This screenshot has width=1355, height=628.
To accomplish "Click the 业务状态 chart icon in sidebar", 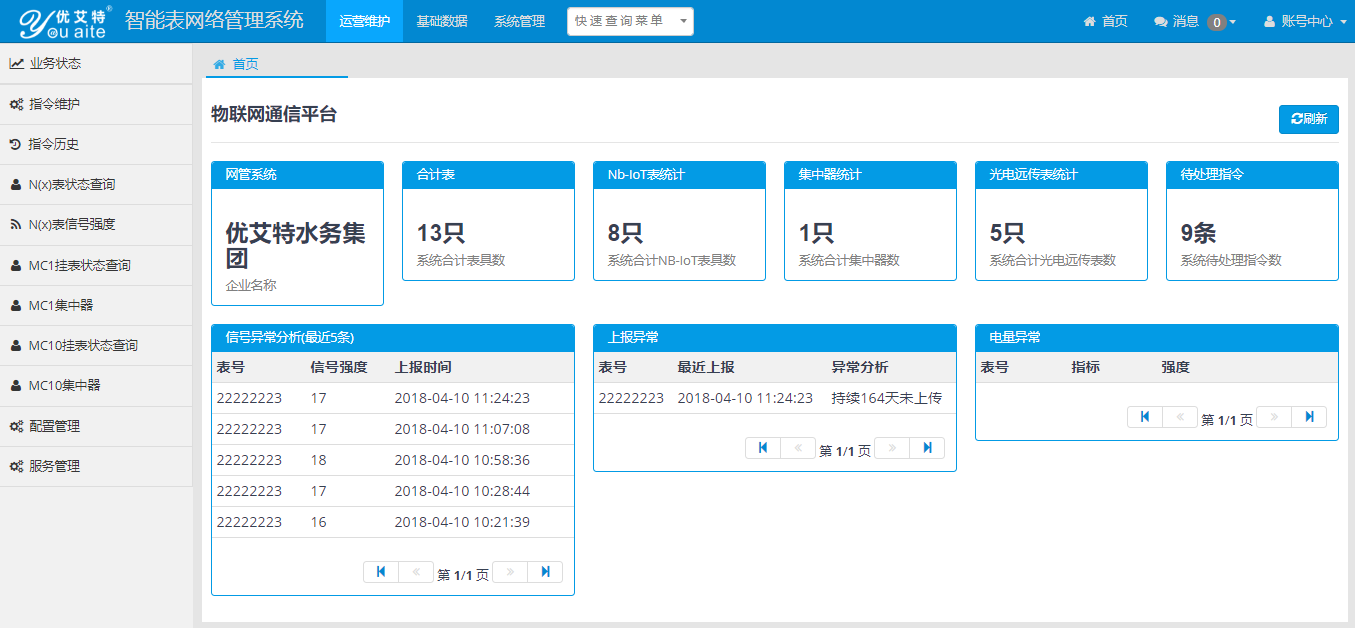I will point(17,64).
